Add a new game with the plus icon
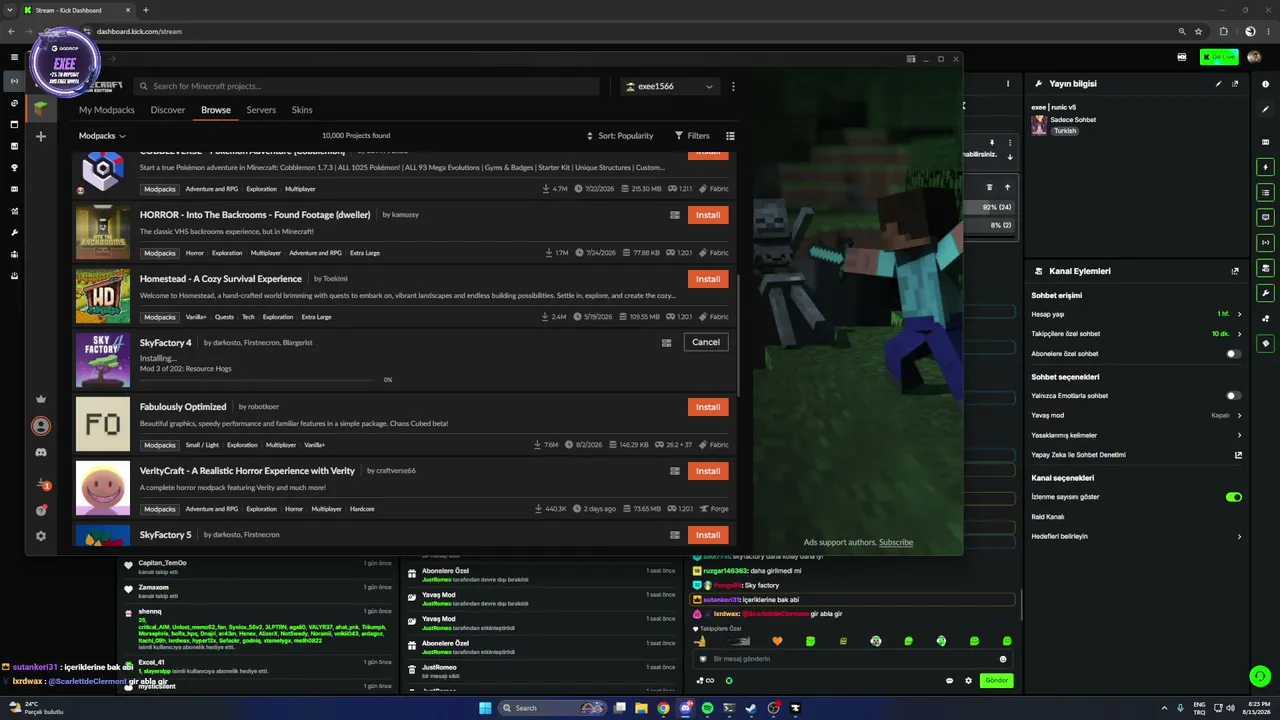The height and width of the screenshot is (720, 1280). [41, 136]
